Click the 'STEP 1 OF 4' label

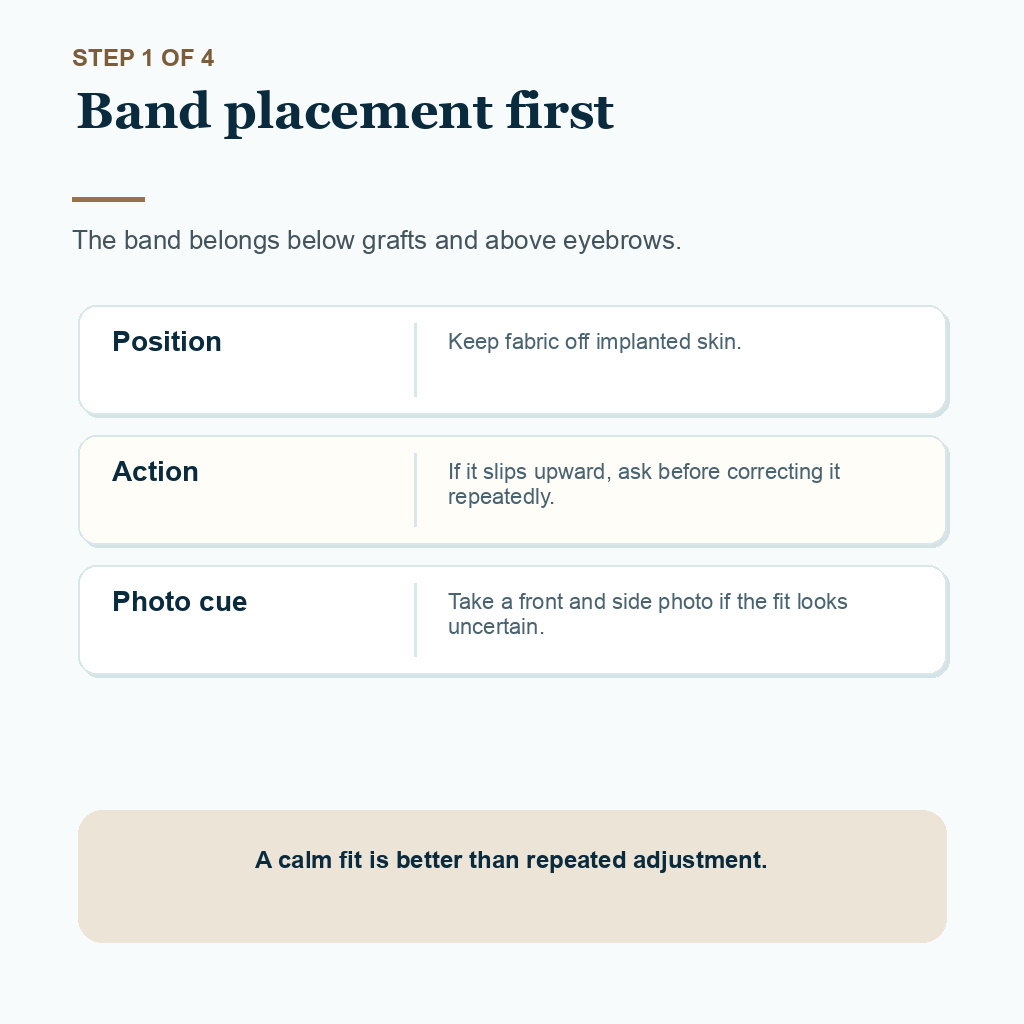(x=143, y=58)
